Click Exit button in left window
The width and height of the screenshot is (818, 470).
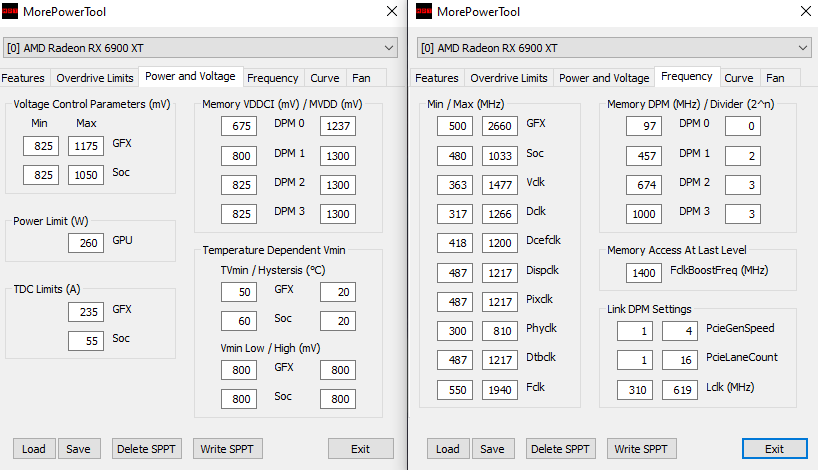[360, 449]
